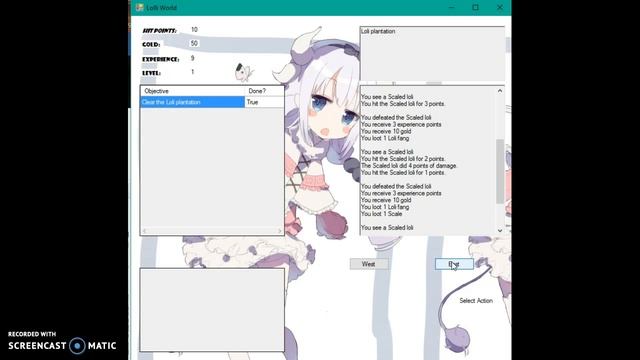The width and height of the screenshot is (640, 360).
Task: Click the empty list box below objectives
Action: [x=212, y=310]
